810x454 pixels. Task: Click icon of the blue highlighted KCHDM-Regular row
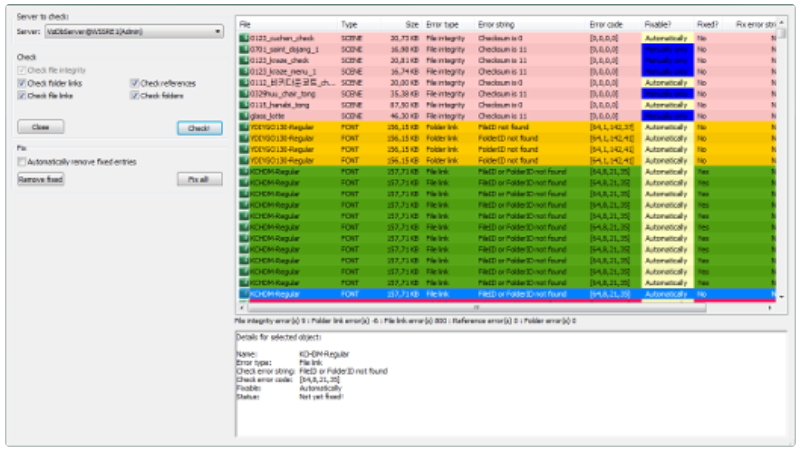[x=244, y=294]
